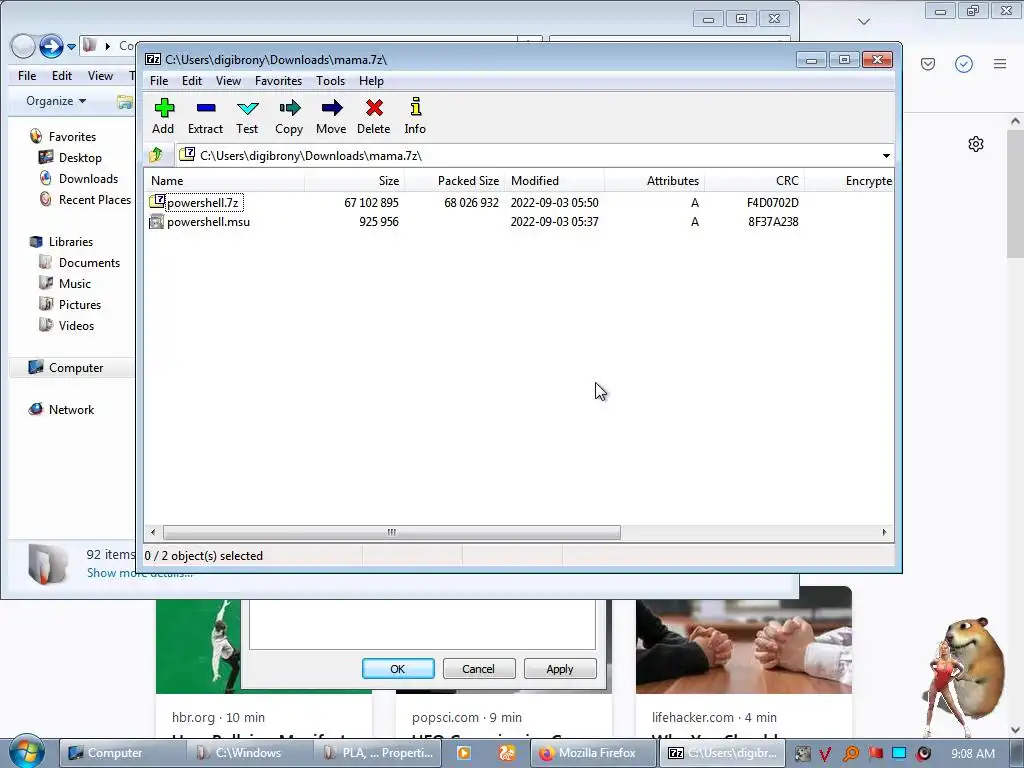Open the Explorer window's File menu
This screenshot has height=768, width=1024.
tap(27, 76)
